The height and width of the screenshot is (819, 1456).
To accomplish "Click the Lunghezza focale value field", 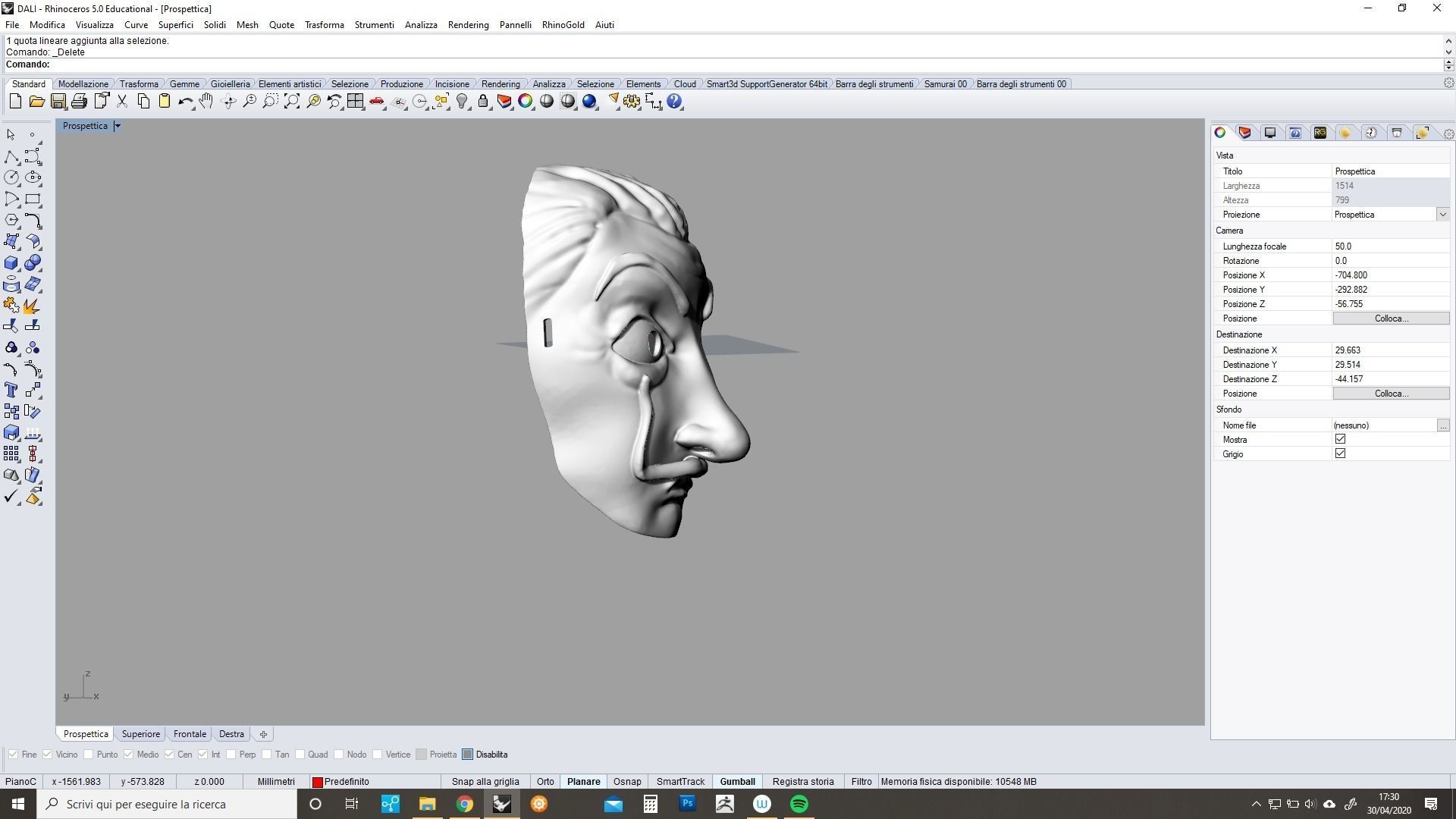I will click(x=1391, y=246).
